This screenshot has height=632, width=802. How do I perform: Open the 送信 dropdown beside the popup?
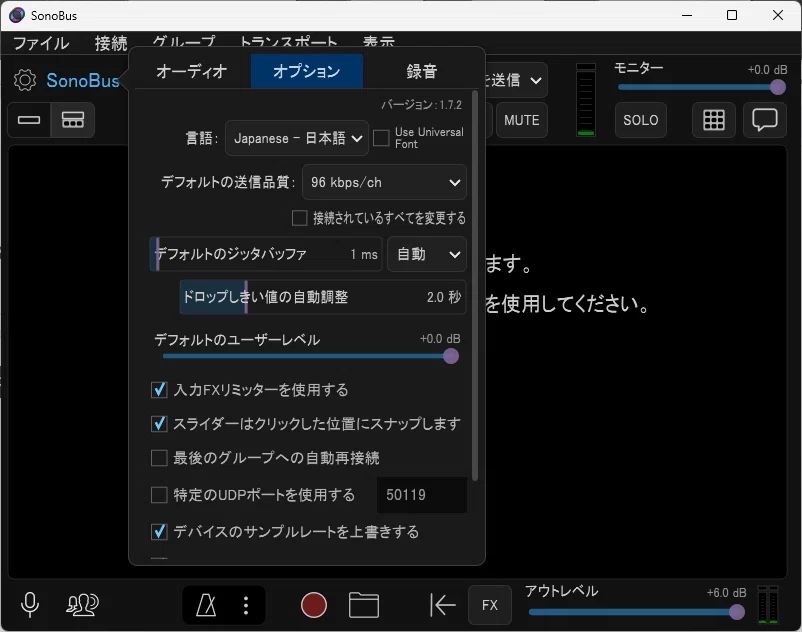click(516, 80)
